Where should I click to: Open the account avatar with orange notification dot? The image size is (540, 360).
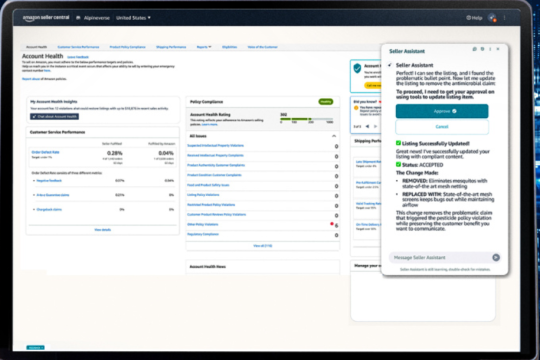tap(492, 18)
